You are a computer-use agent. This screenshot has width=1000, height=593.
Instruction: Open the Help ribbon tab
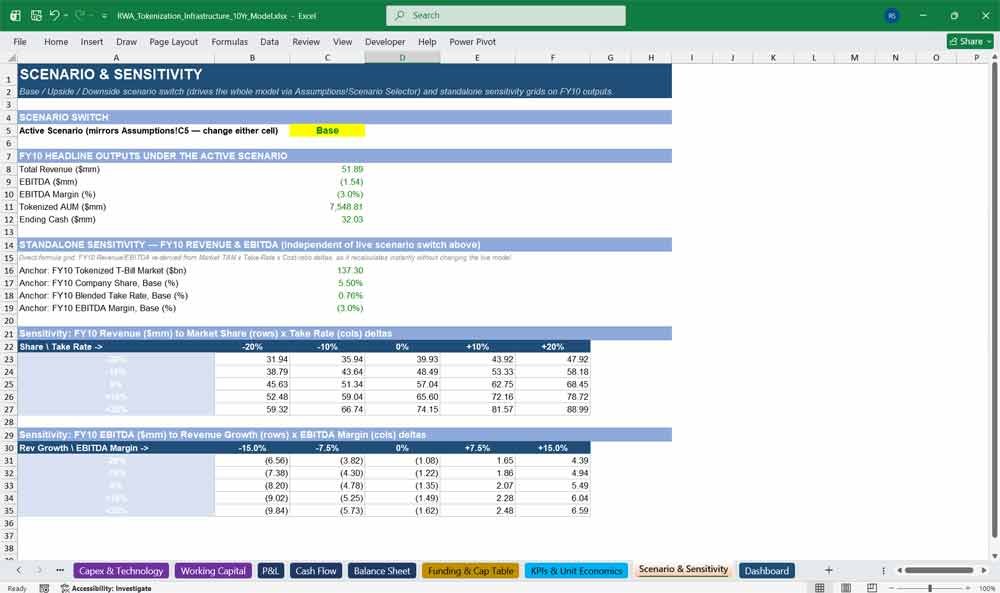click(x=427, y=41)
